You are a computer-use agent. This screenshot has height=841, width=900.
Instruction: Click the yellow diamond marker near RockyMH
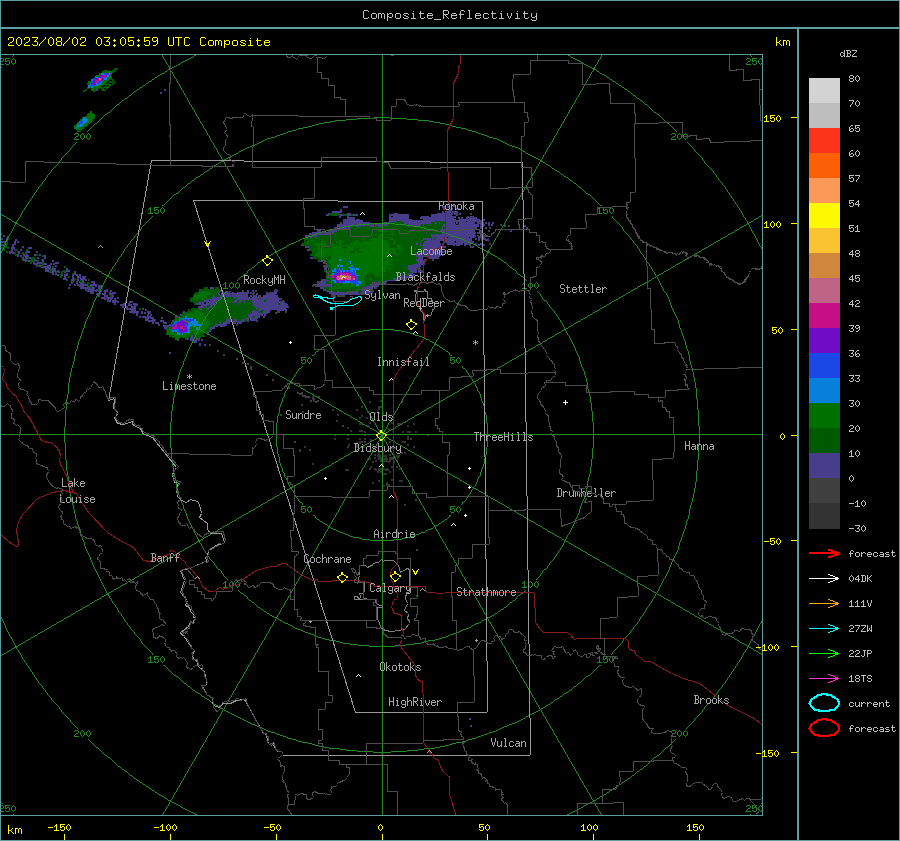point(267,261)
